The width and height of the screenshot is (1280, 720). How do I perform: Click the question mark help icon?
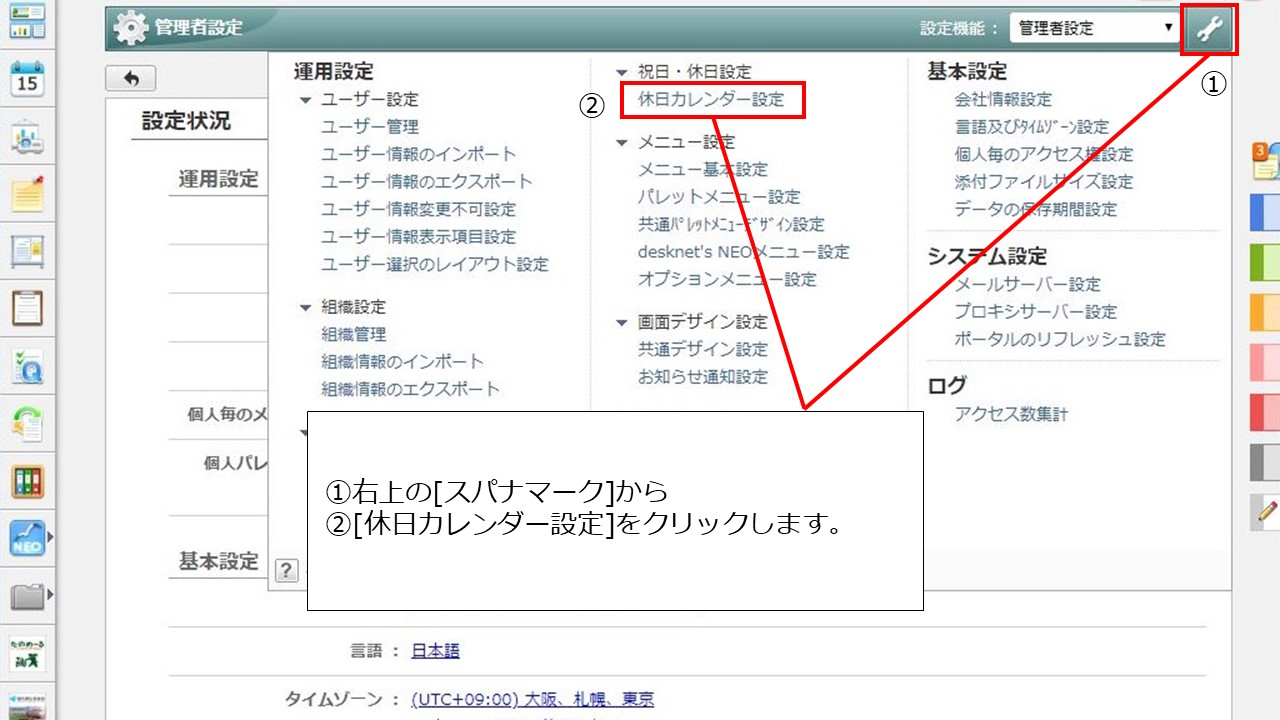[x=286, y=570]
